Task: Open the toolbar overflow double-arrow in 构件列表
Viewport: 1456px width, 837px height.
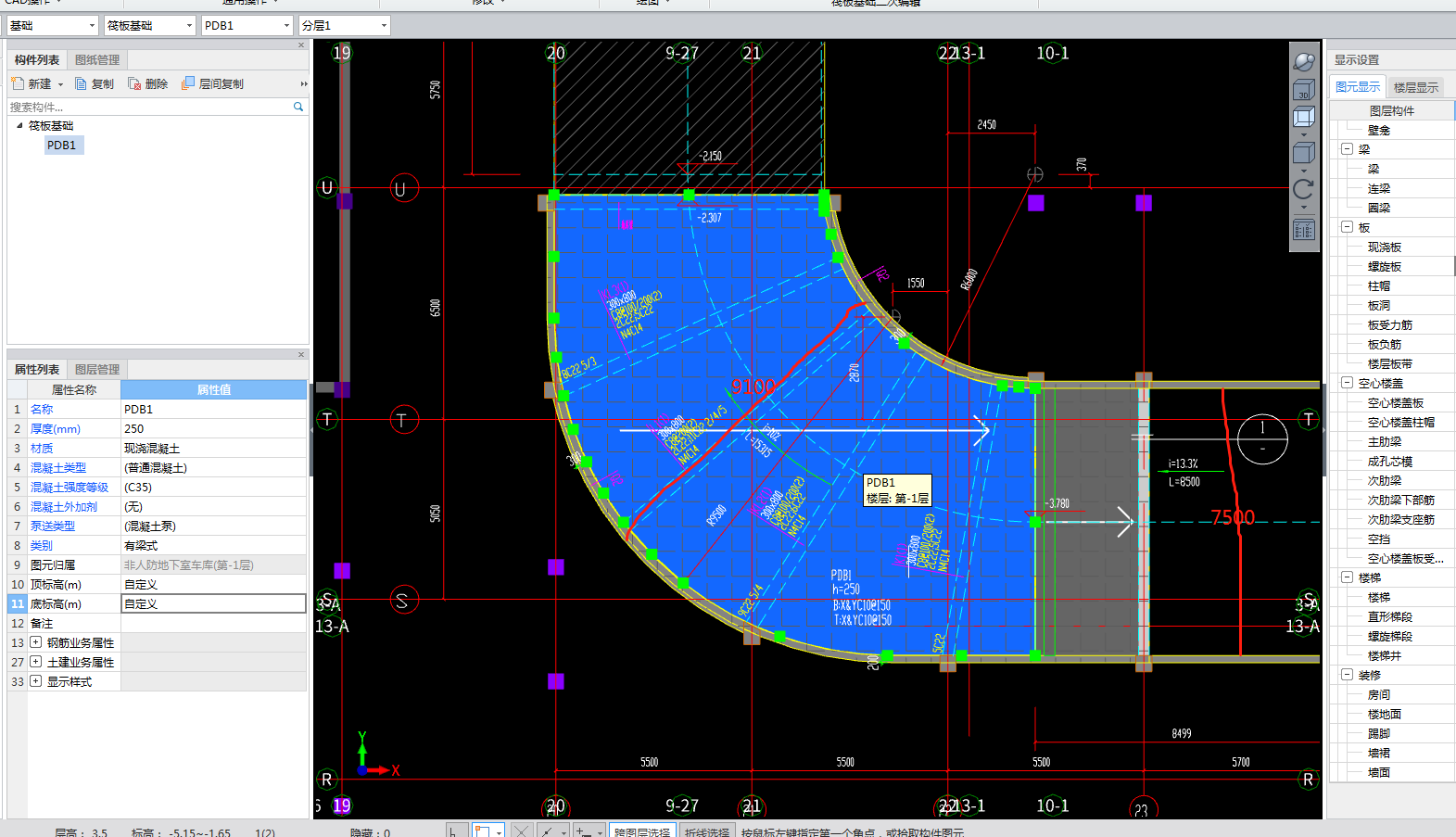Action: (303, 83)
